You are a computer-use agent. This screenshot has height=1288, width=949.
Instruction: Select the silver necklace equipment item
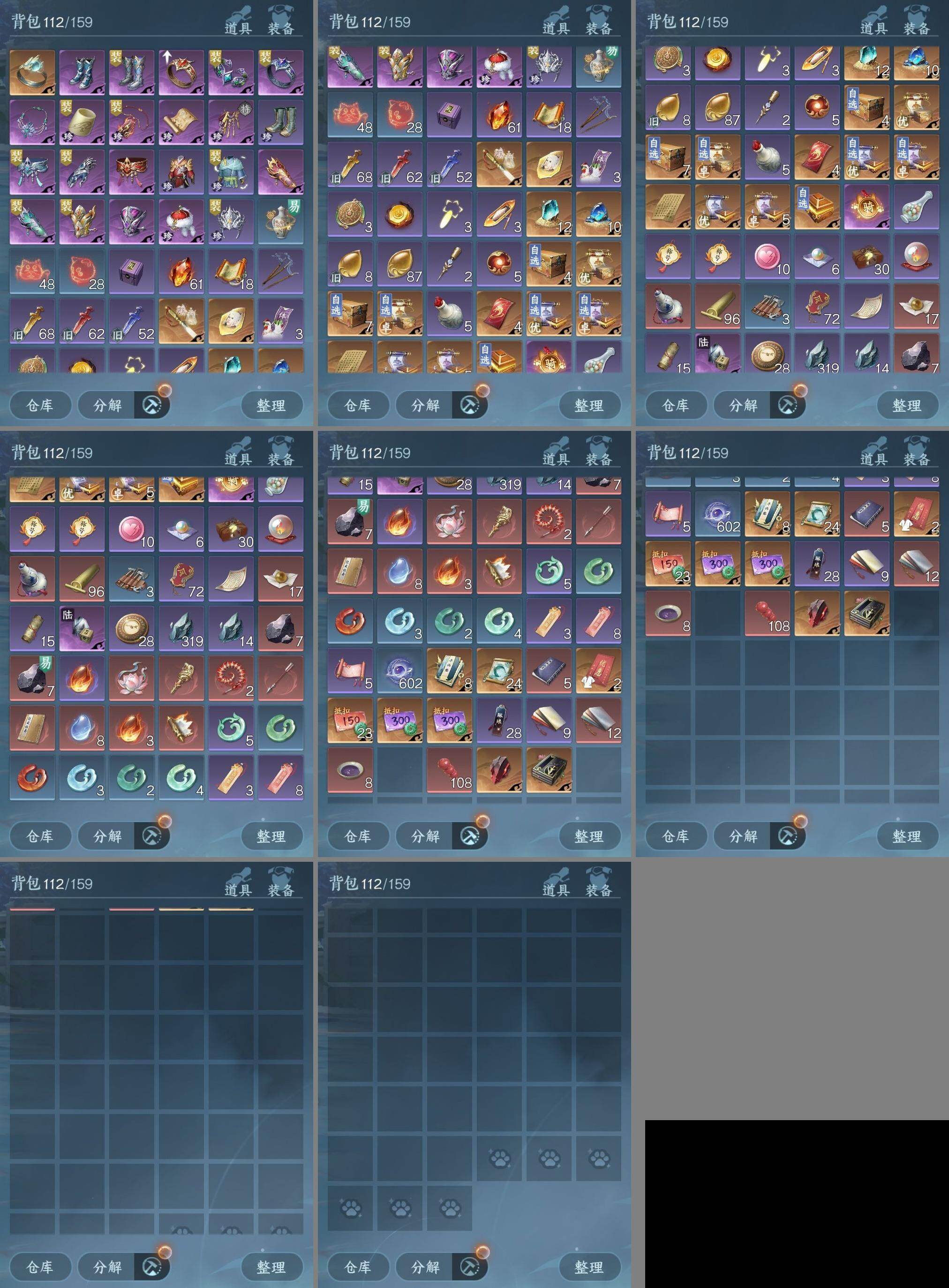[x=32, y=122]
